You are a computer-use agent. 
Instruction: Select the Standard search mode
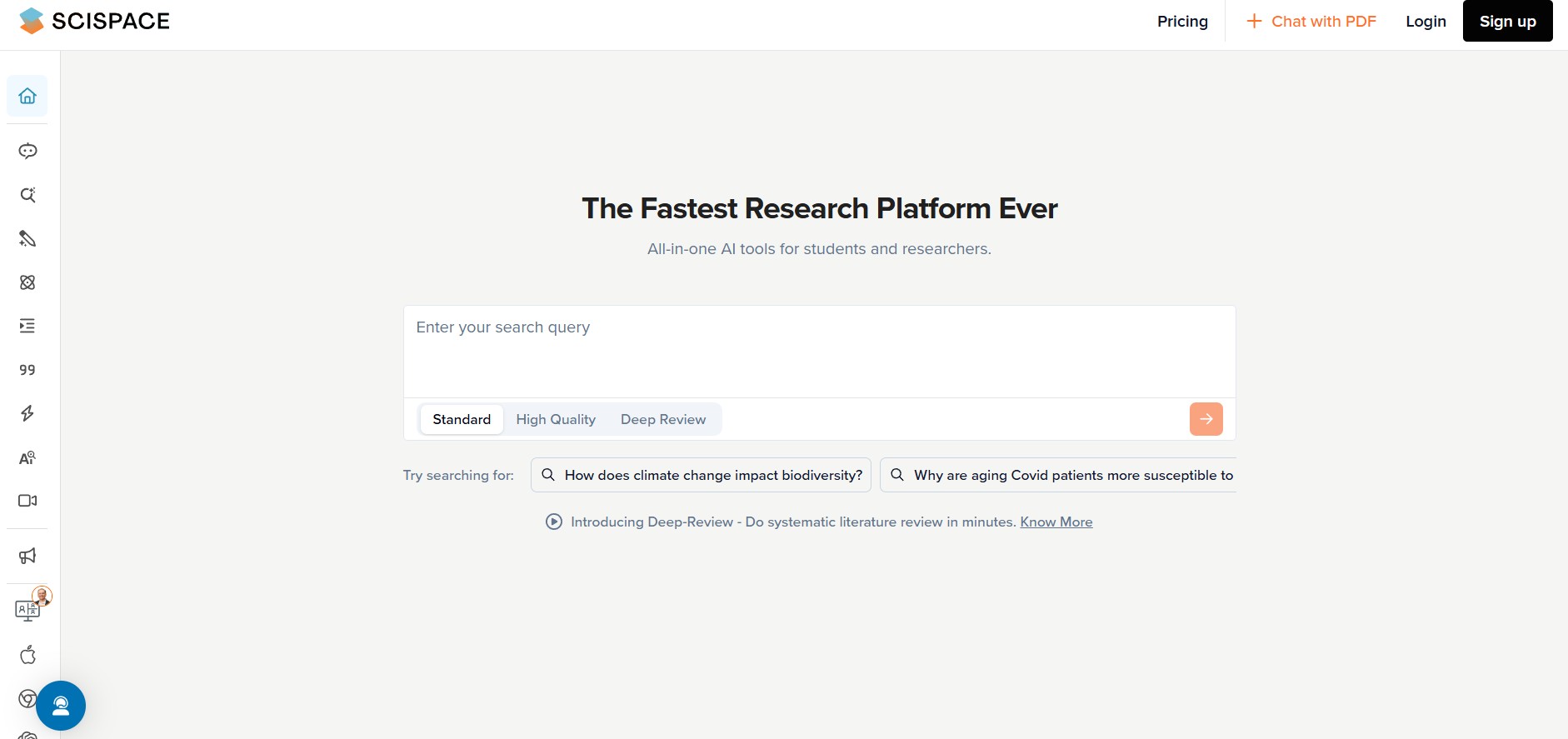coord(462,419)
